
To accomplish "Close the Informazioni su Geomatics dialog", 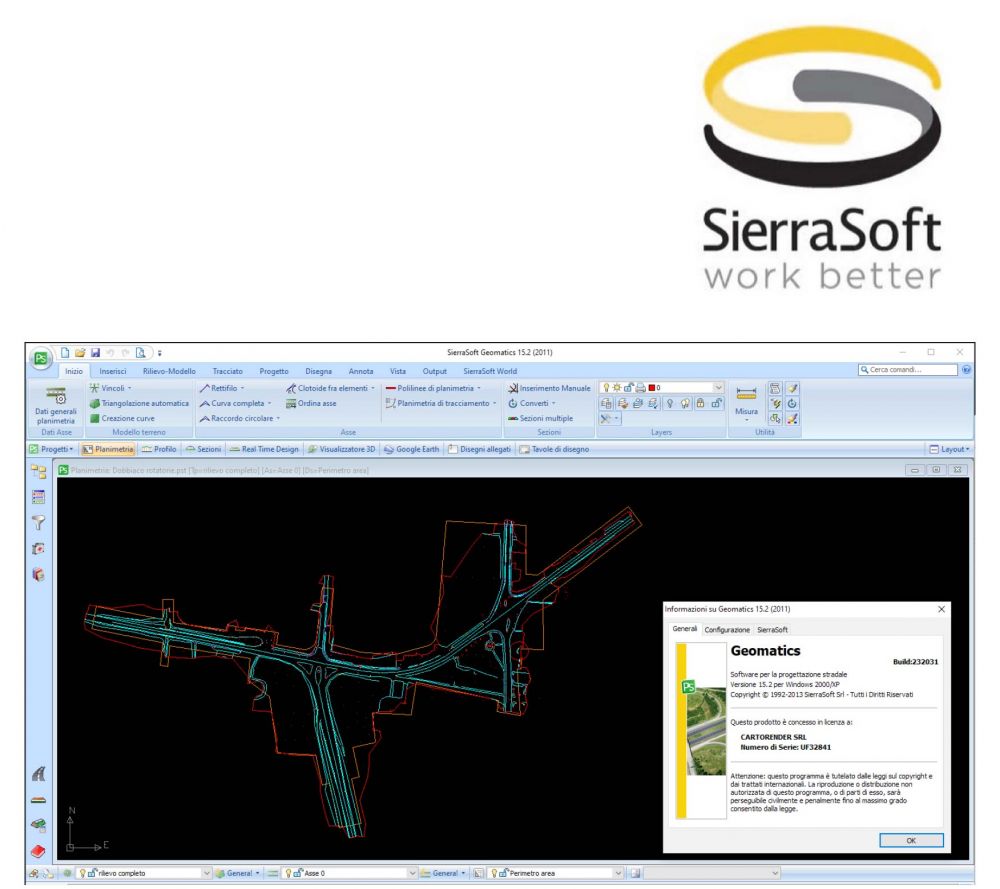I will 941,610.
